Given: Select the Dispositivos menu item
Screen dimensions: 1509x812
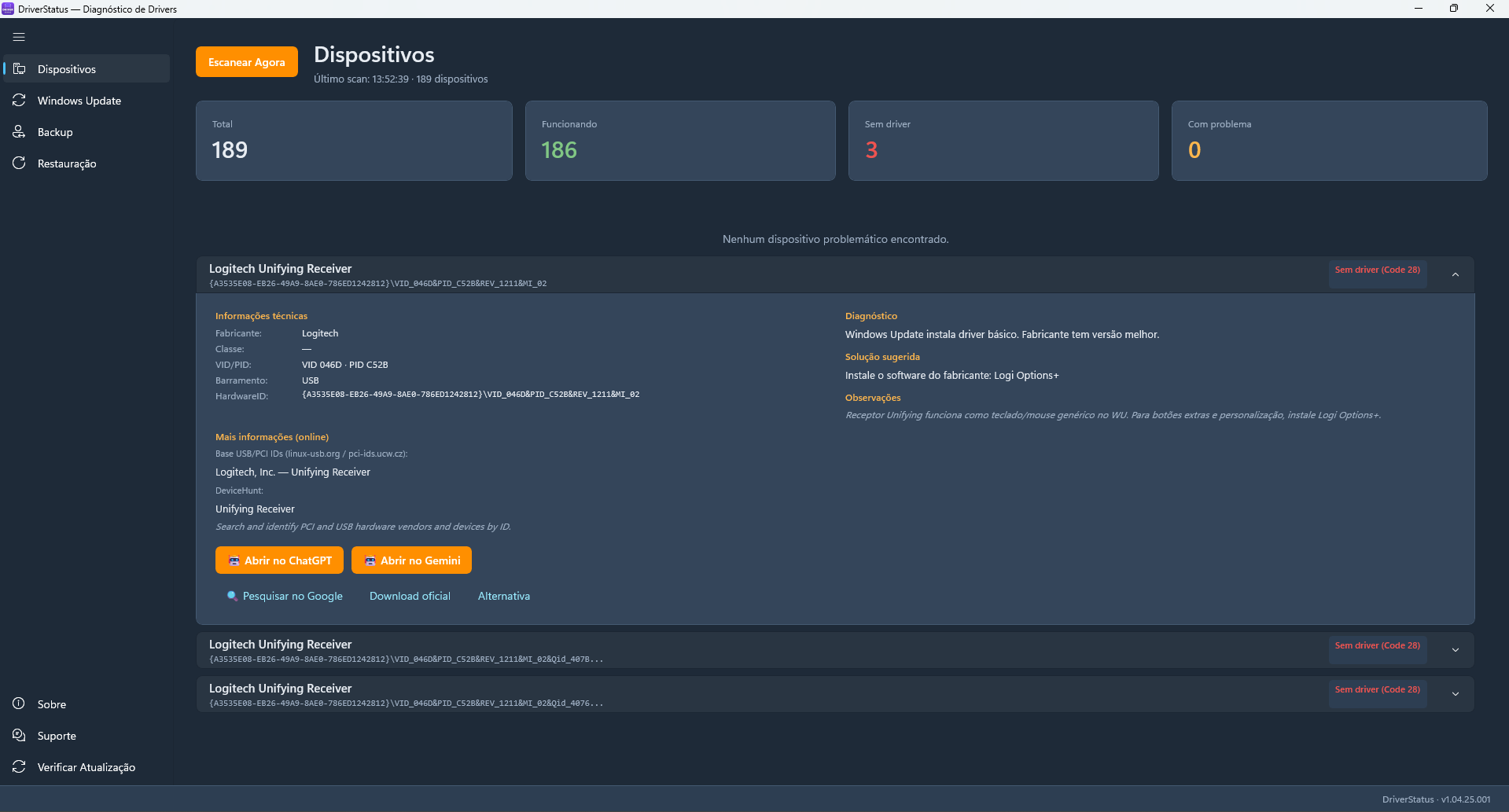Looking at the screenshot, I should tap(86, 69).
